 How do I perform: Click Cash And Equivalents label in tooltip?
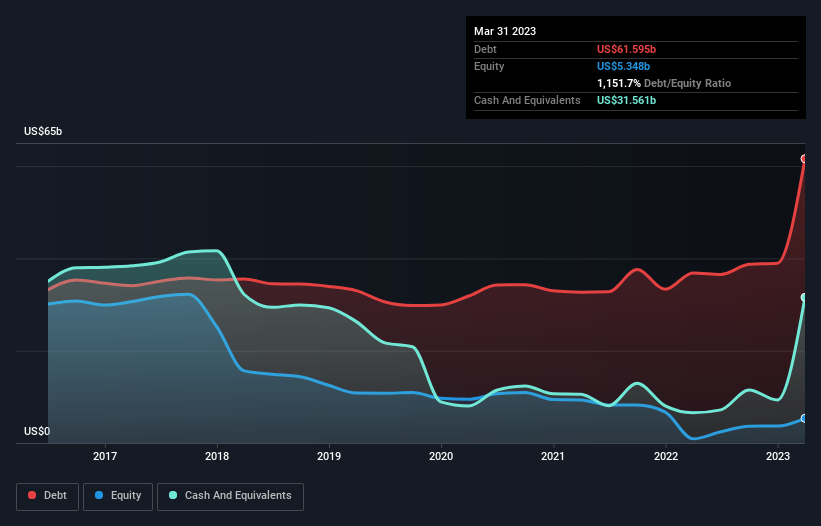click(527, 100)
